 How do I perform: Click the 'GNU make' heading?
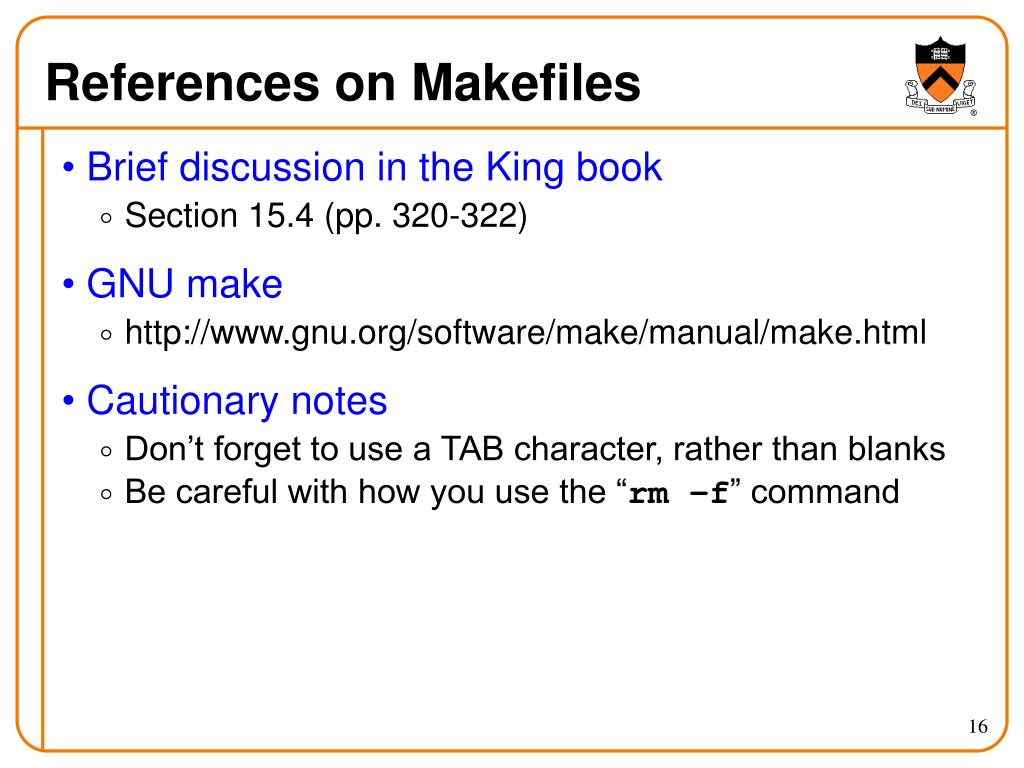tap(185, 284)
